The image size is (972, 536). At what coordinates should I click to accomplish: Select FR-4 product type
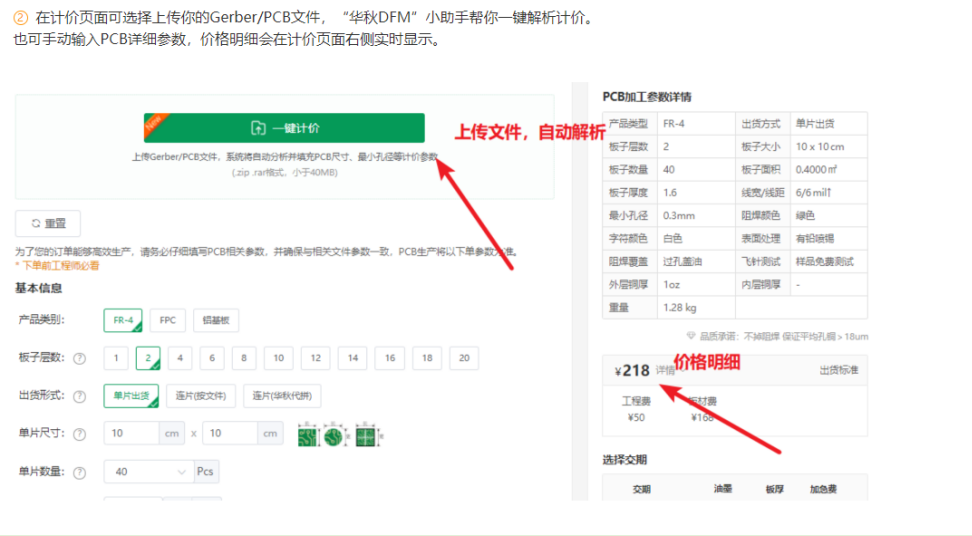(x=123, y=320)
